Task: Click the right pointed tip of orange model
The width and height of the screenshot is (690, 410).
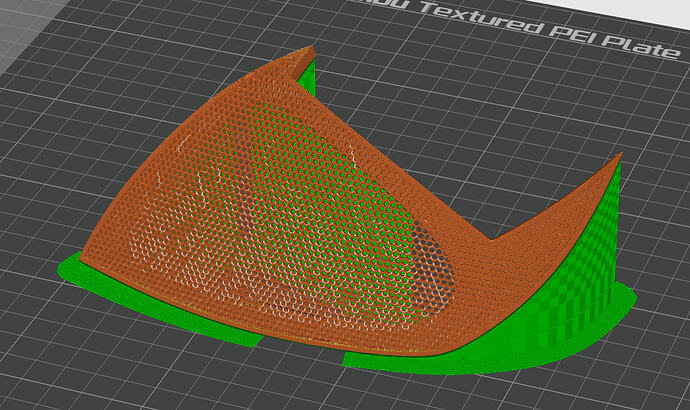Action: point(619,156)
